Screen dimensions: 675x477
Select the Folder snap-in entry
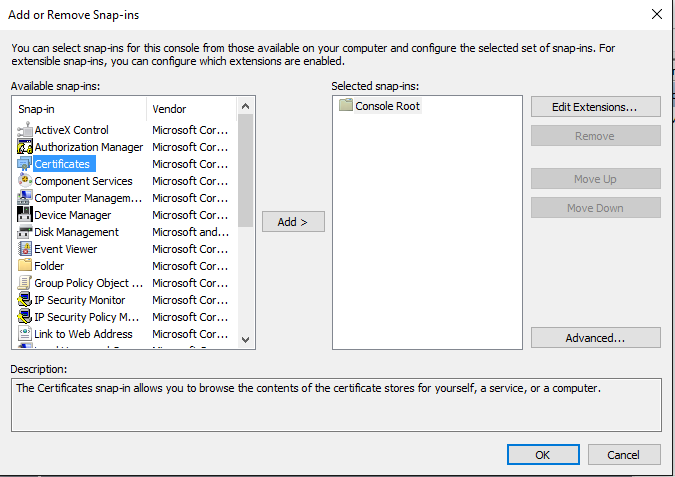pyautogui.click(x=49, y=266)
